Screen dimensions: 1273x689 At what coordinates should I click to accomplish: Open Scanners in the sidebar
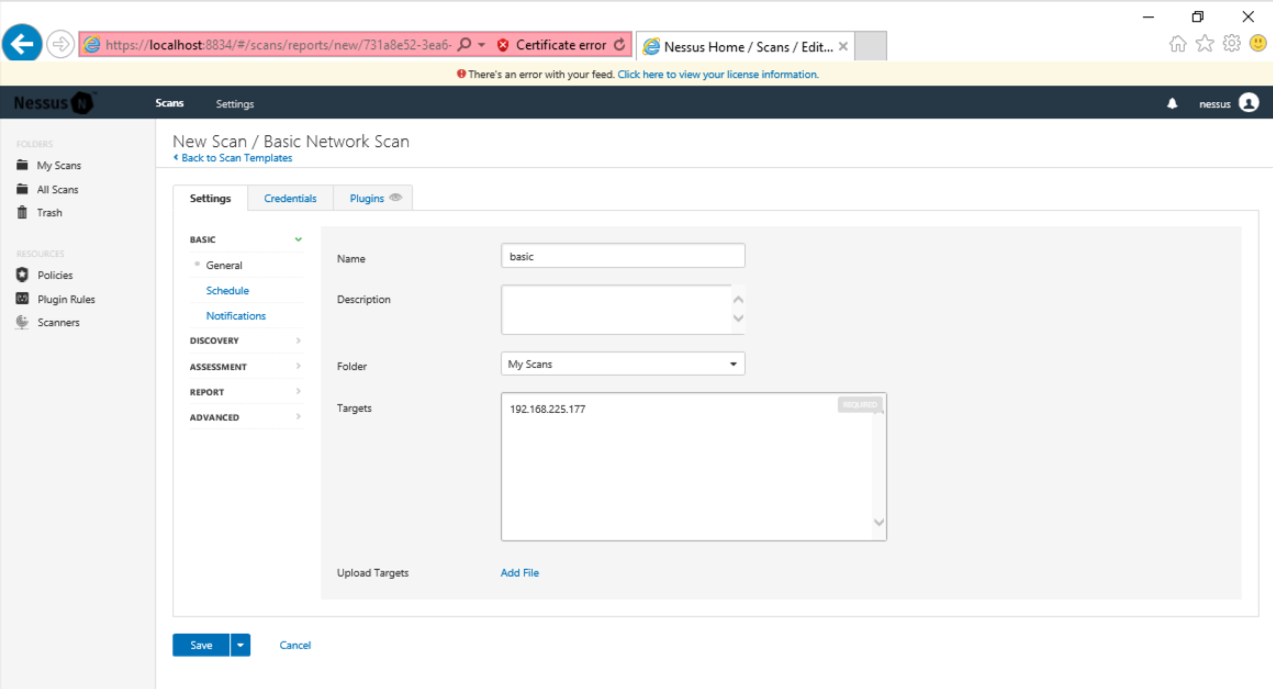click(x=58, y=323)
